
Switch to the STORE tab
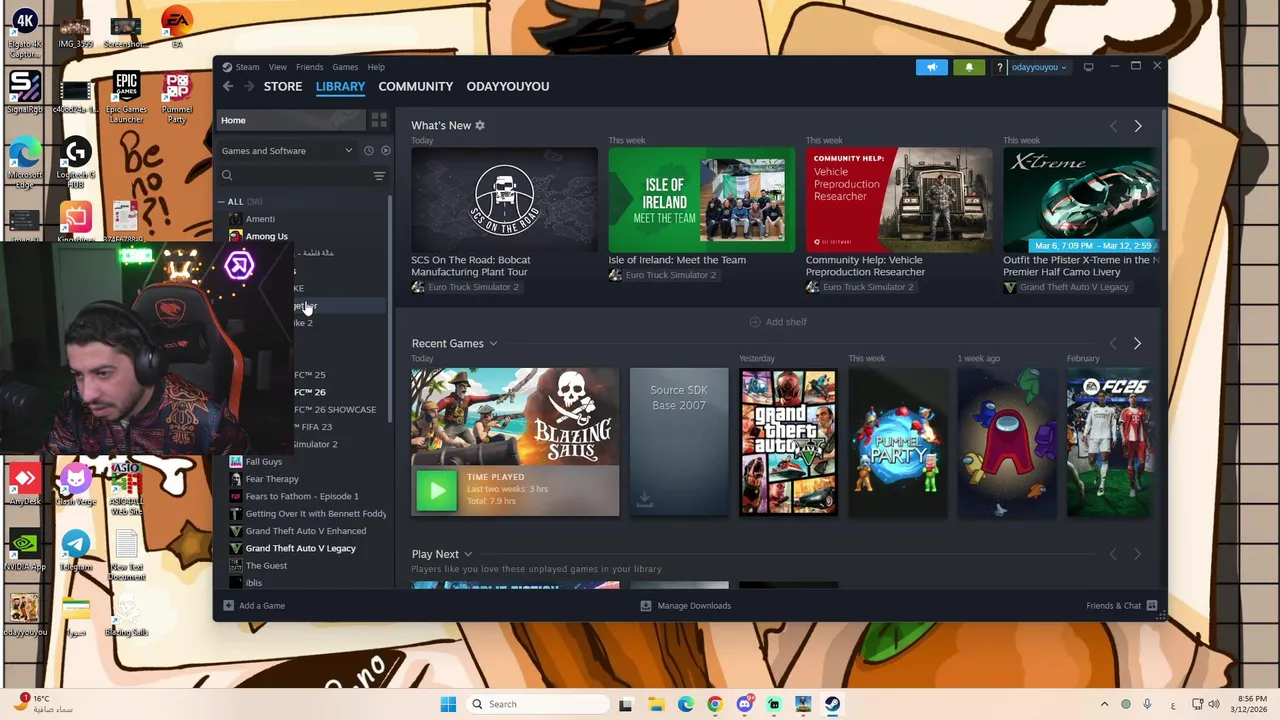coord(283,86)
